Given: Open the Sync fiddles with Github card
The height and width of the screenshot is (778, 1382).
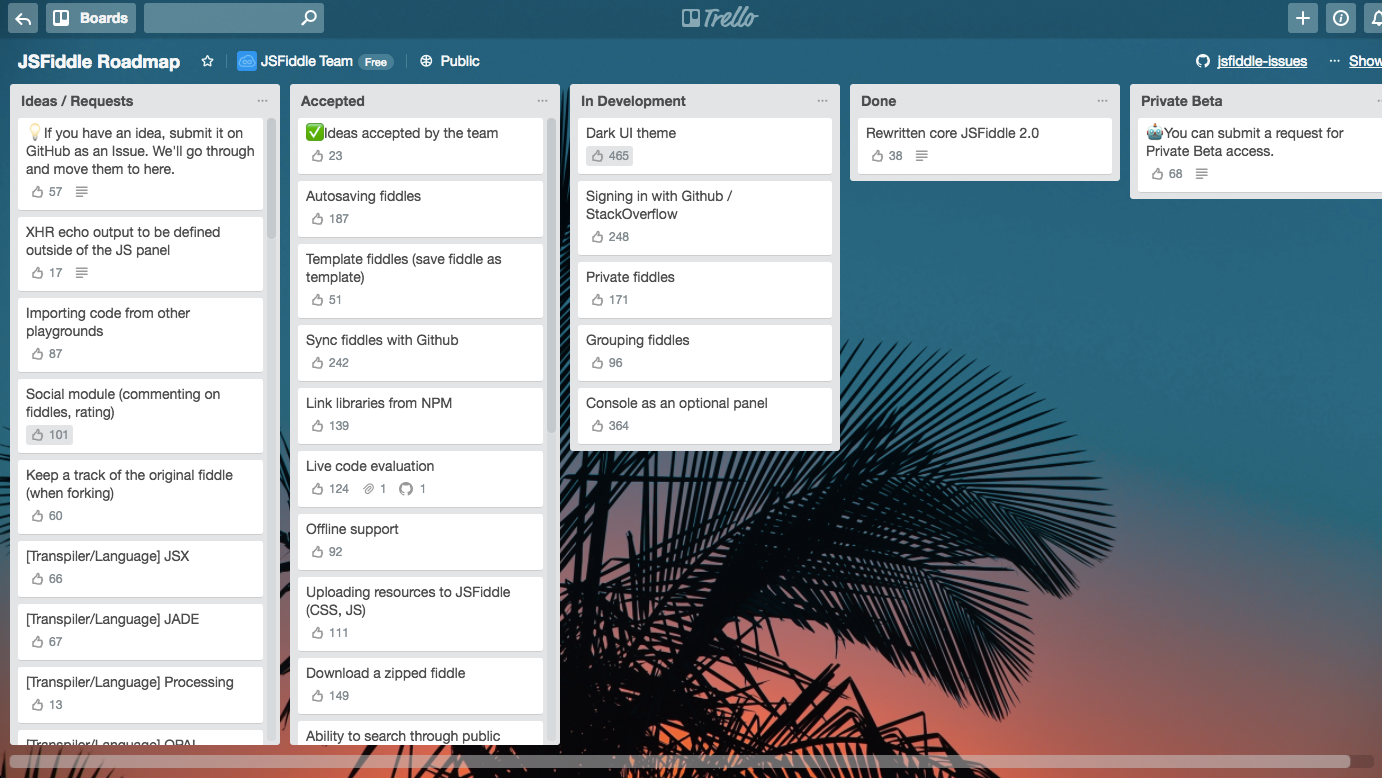Looking at the screenshot, I should [x=420, y=353].
